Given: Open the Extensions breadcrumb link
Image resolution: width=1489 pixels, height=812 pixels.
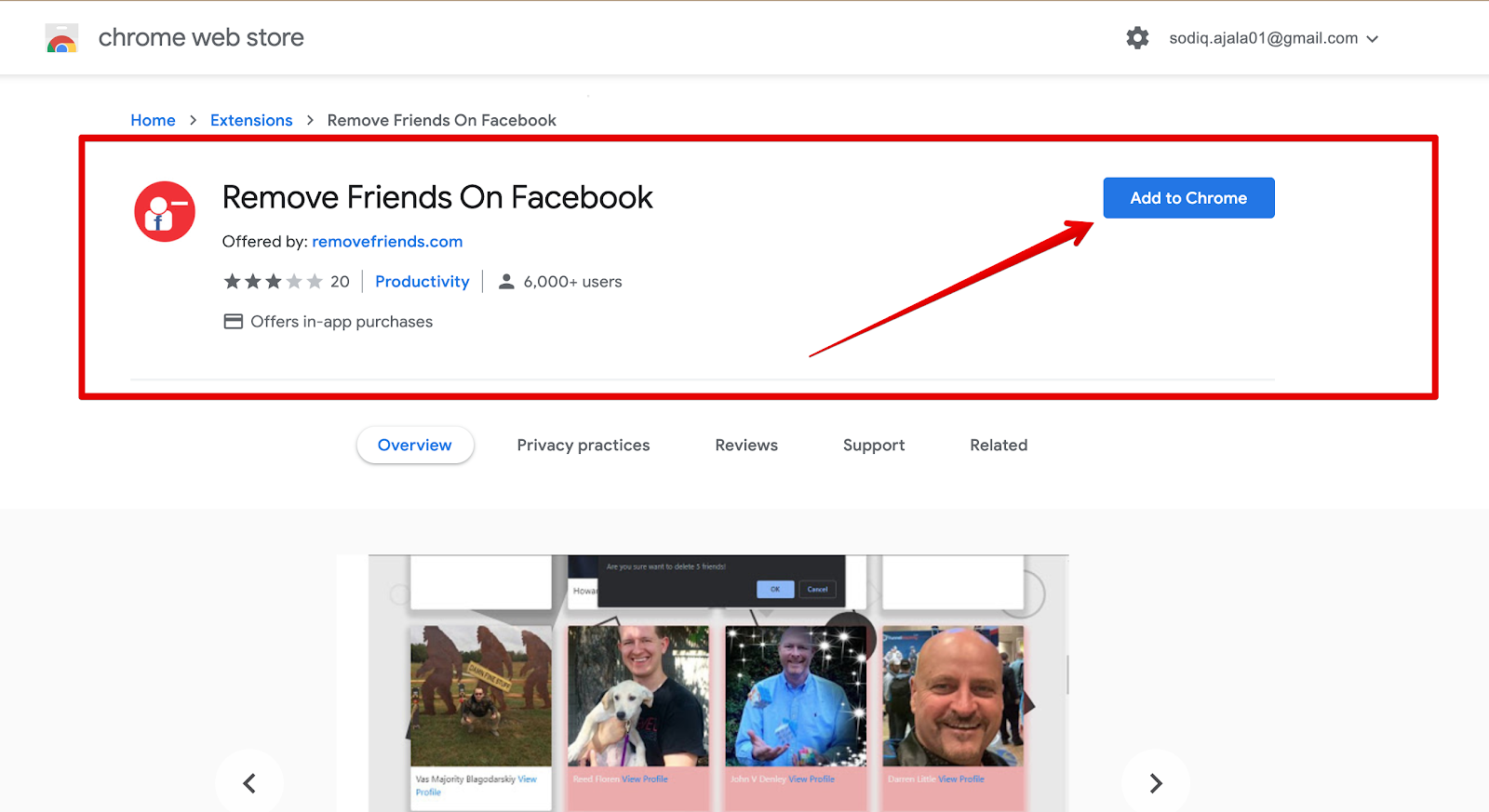Looking at the screenshot, I should [x=251, y=121].
